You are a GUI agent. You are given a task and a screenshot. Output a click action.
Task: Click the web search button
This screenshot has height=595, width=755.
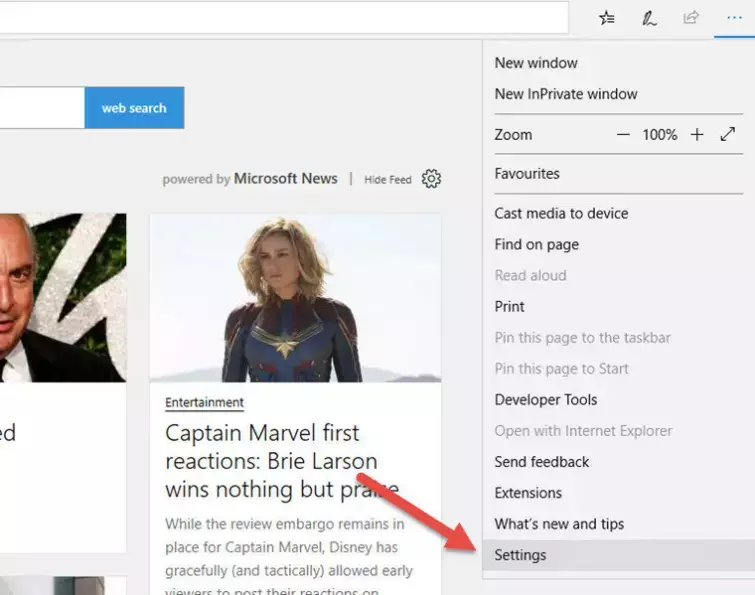click(134, 108)
